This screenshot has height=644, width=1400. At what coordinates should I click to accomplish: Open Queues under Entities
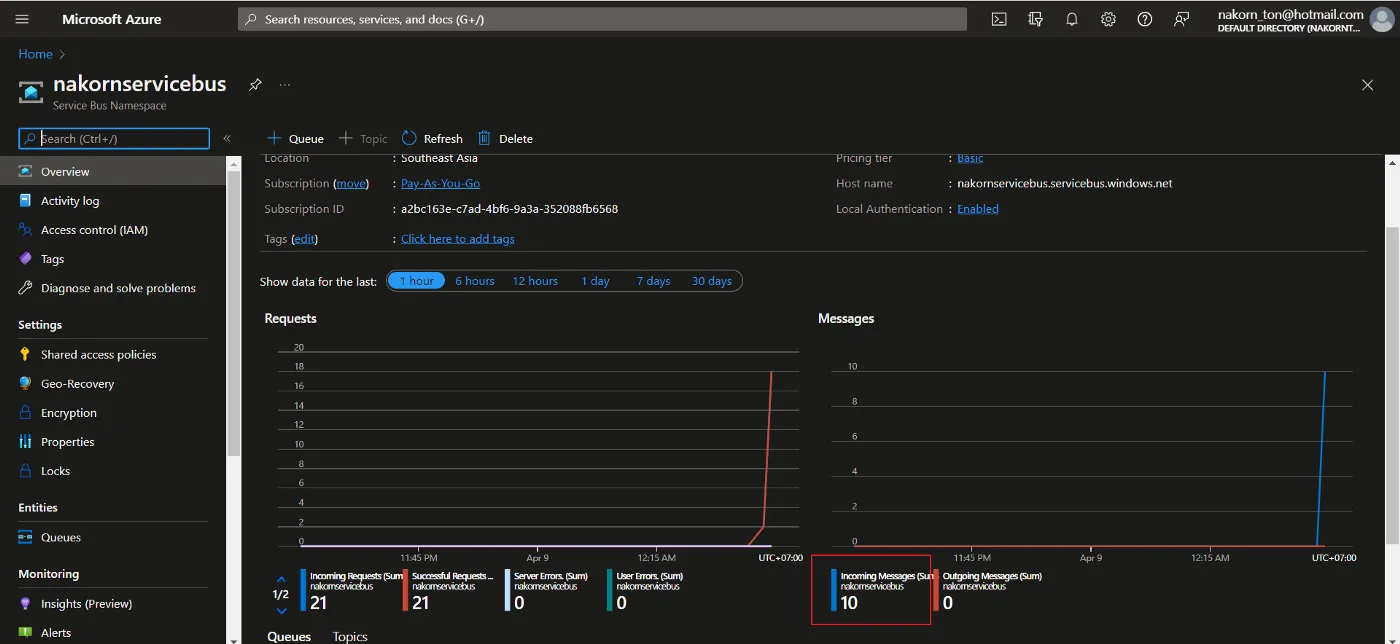61,537
